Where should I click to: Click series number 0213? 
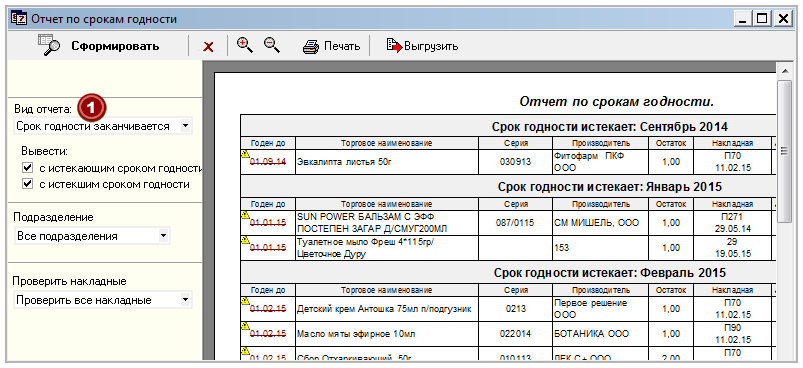(x=515, y=309)
